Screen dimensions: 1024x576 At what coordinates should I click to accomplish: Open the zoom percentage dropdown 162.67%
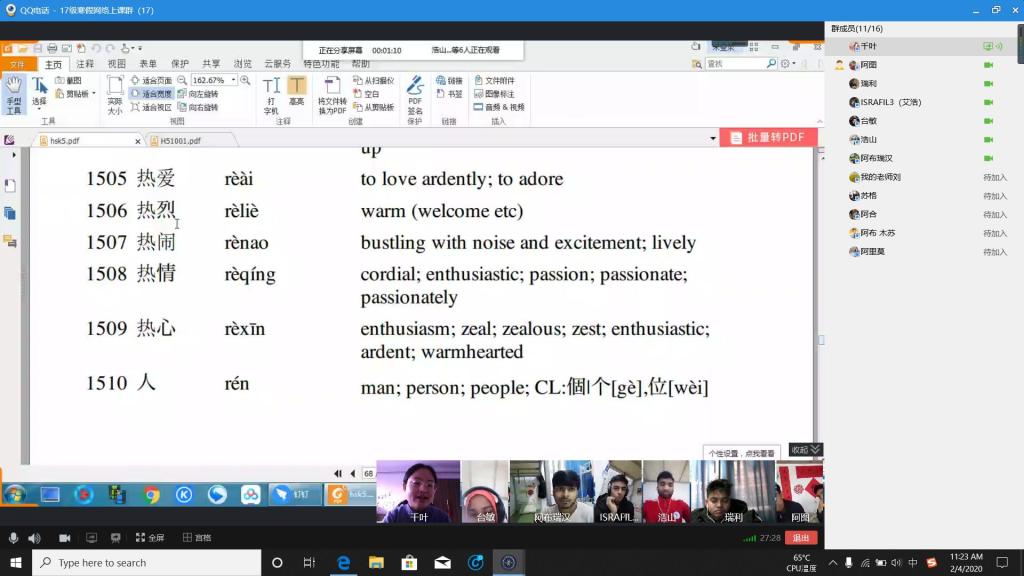coord(234,80)
